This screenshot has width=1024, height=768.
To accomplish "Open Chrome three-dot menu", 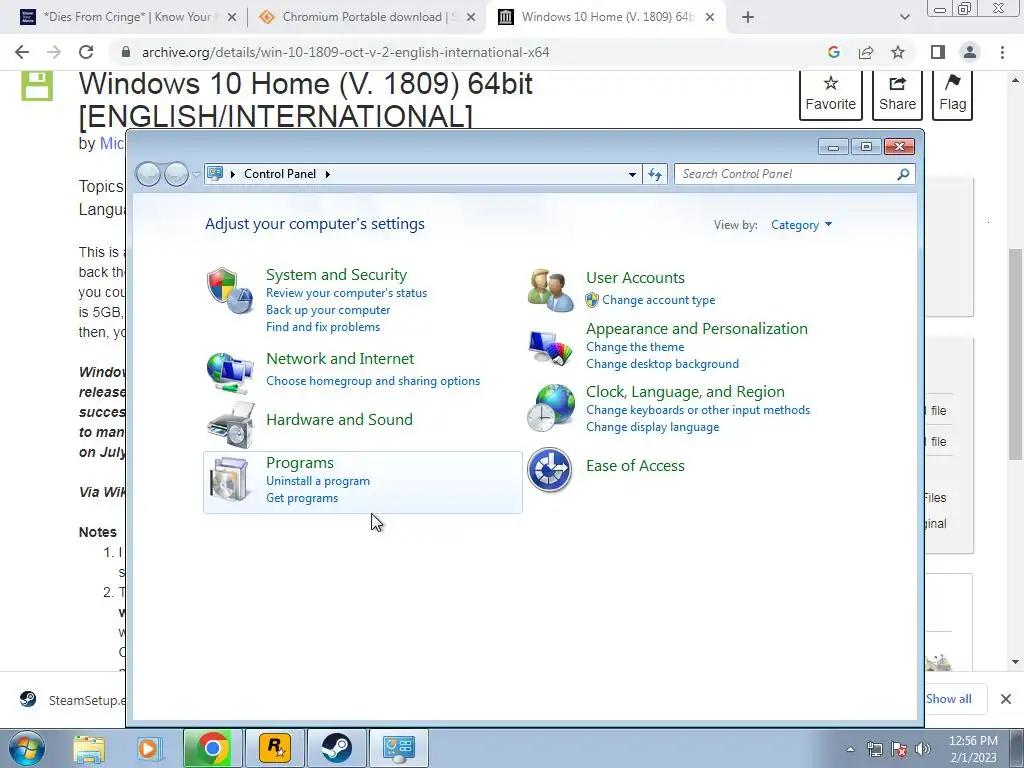I will 1002,52.
